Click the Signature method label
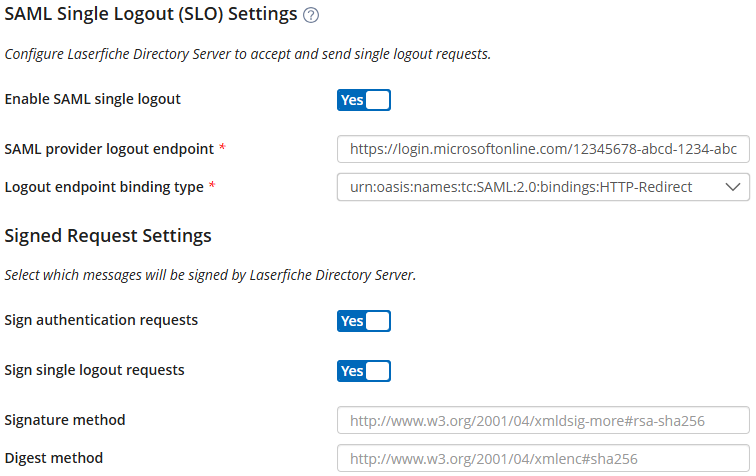This screenshot has width=756, height=476. coord(65,420)
